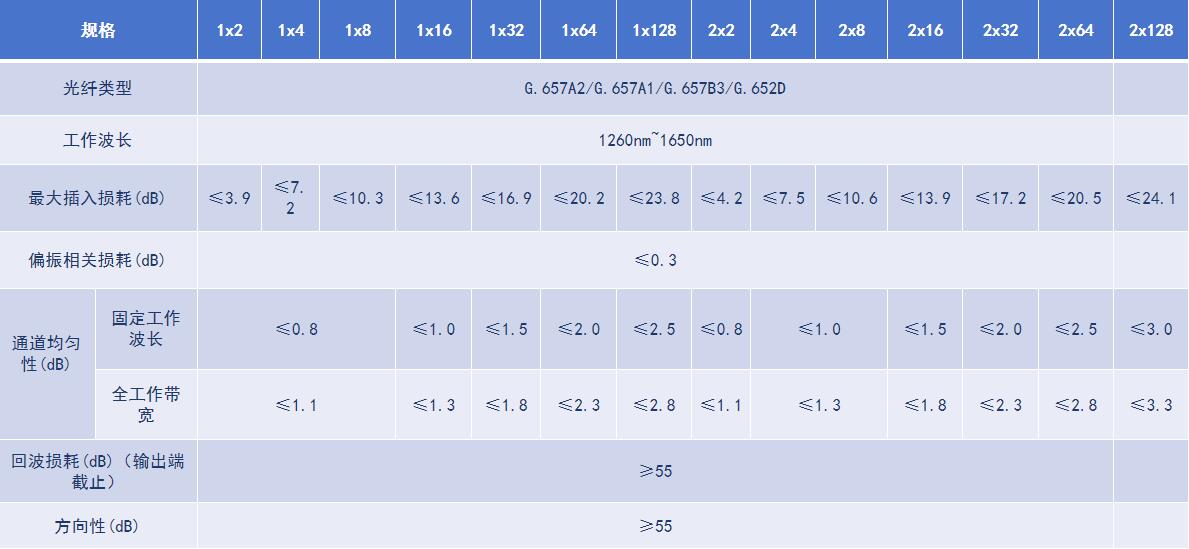Select the 最大插入损耗(dB) row label

pos(98,198)
